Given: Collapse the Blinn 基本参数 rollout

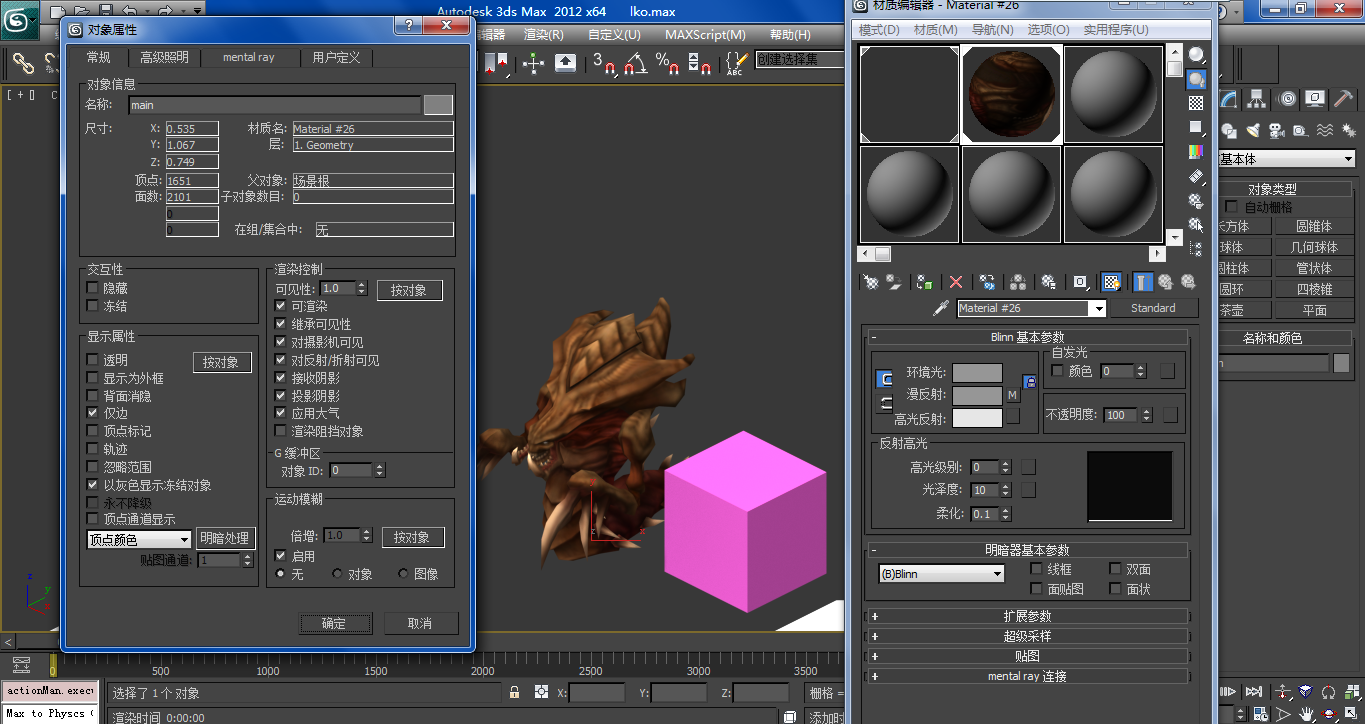Looking at the screenshot, I should pyautogui.click(x=1027, y=337).
